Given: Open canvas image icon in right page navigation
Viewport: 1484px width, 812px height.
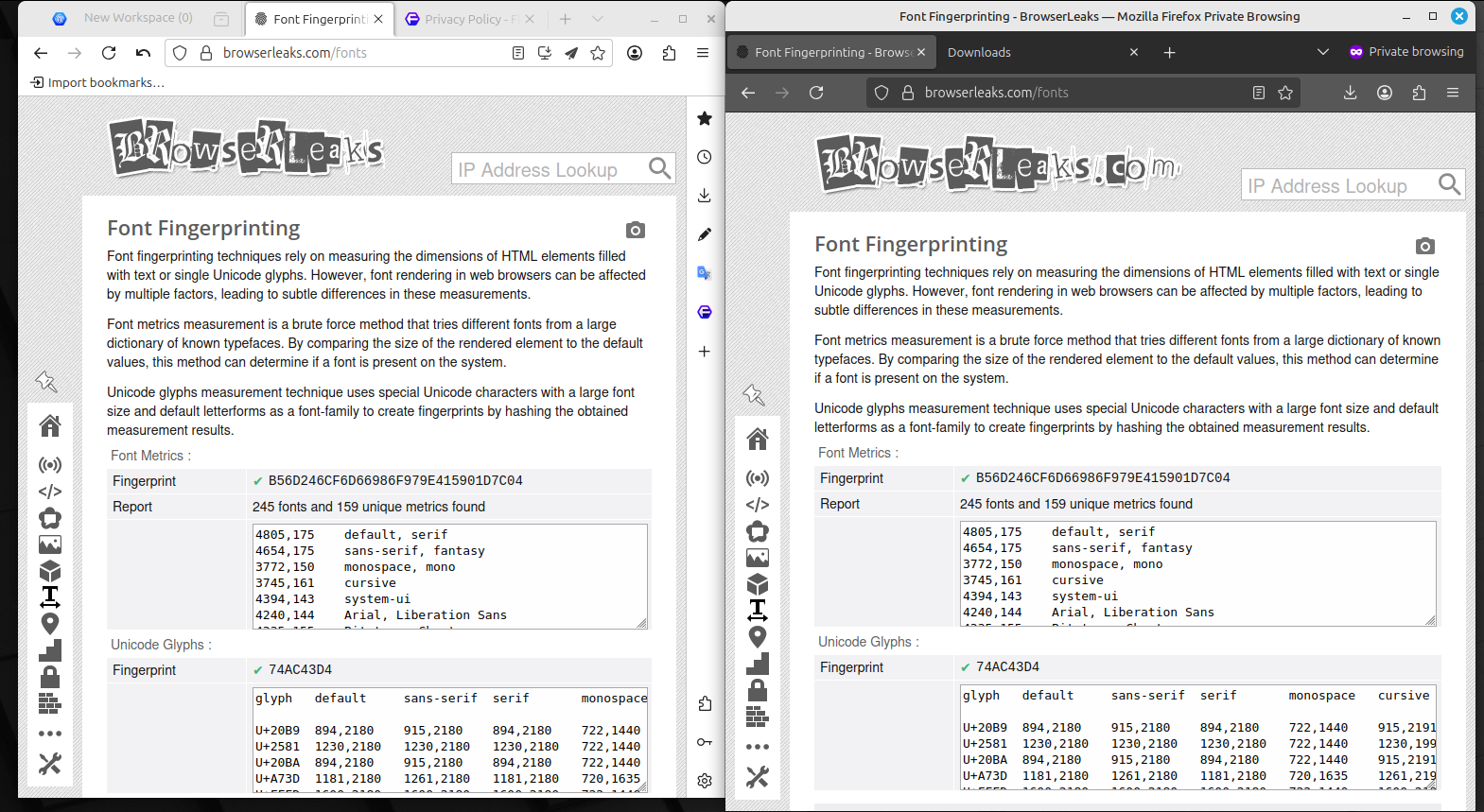Looking at the screenshot, I should 758,558.
